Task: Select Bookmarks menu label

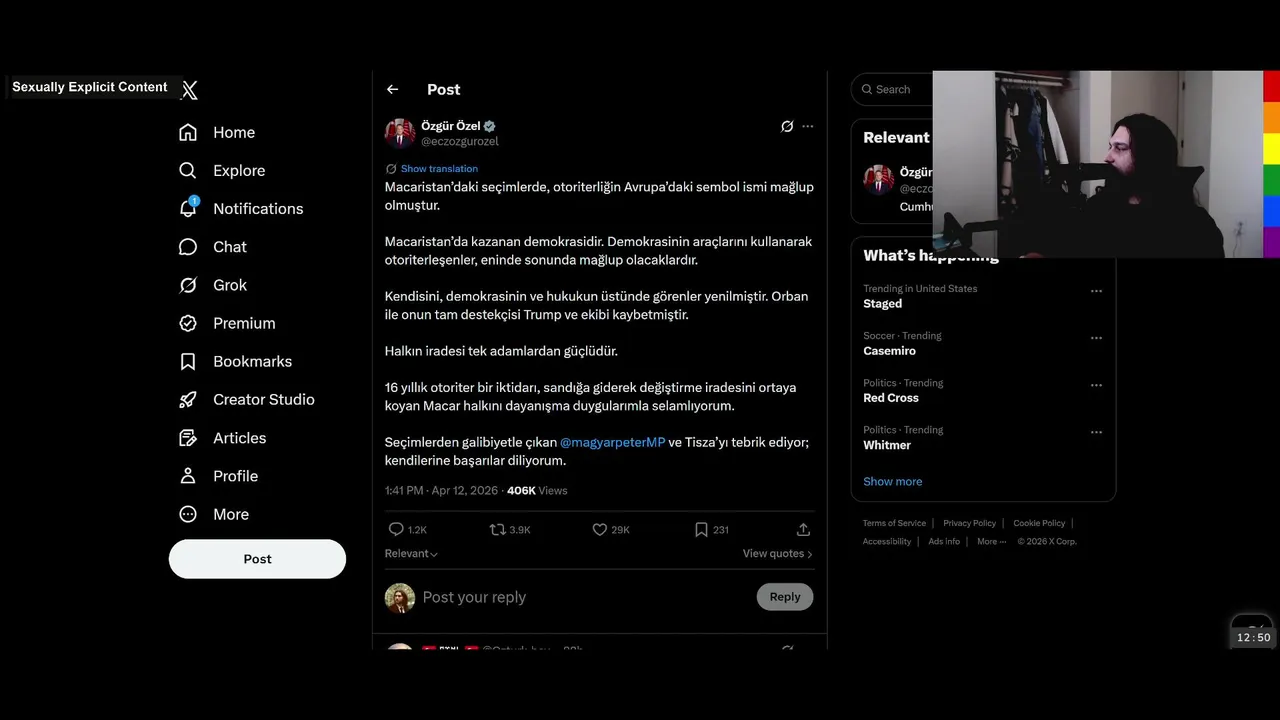Action: [x=252, y=361]
